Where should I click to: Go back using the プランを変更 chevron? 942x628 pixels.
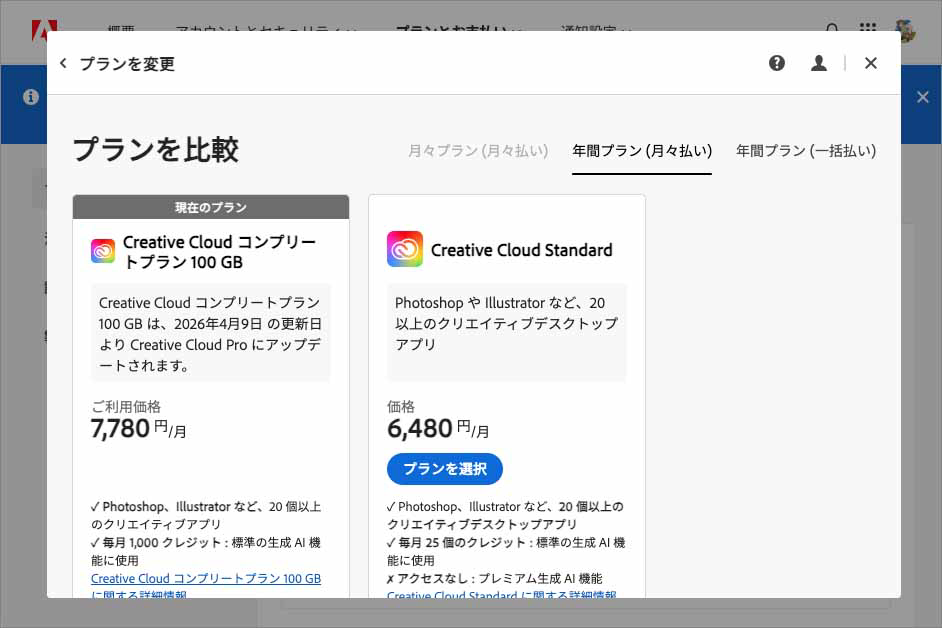coord(64,64)
